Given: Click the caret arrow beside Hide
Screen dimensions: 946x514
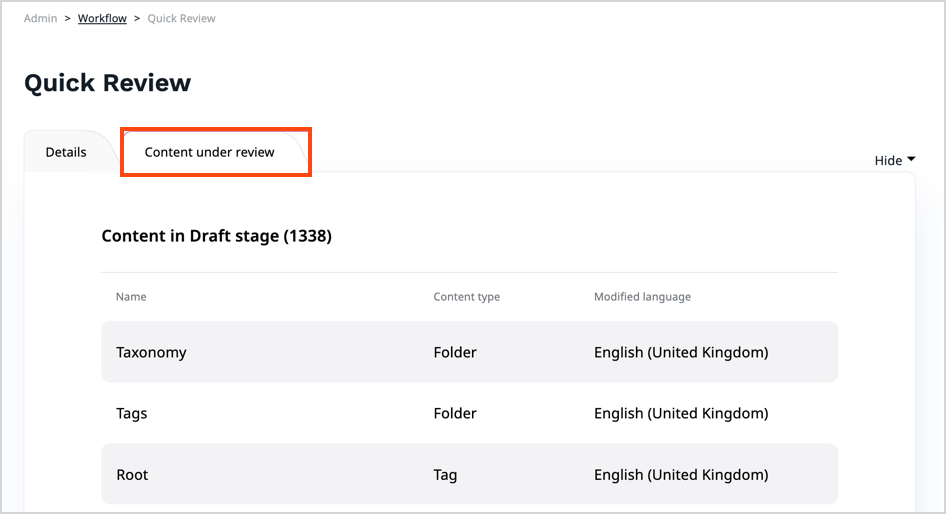Looking at the screenshot, I should [911, 160].
